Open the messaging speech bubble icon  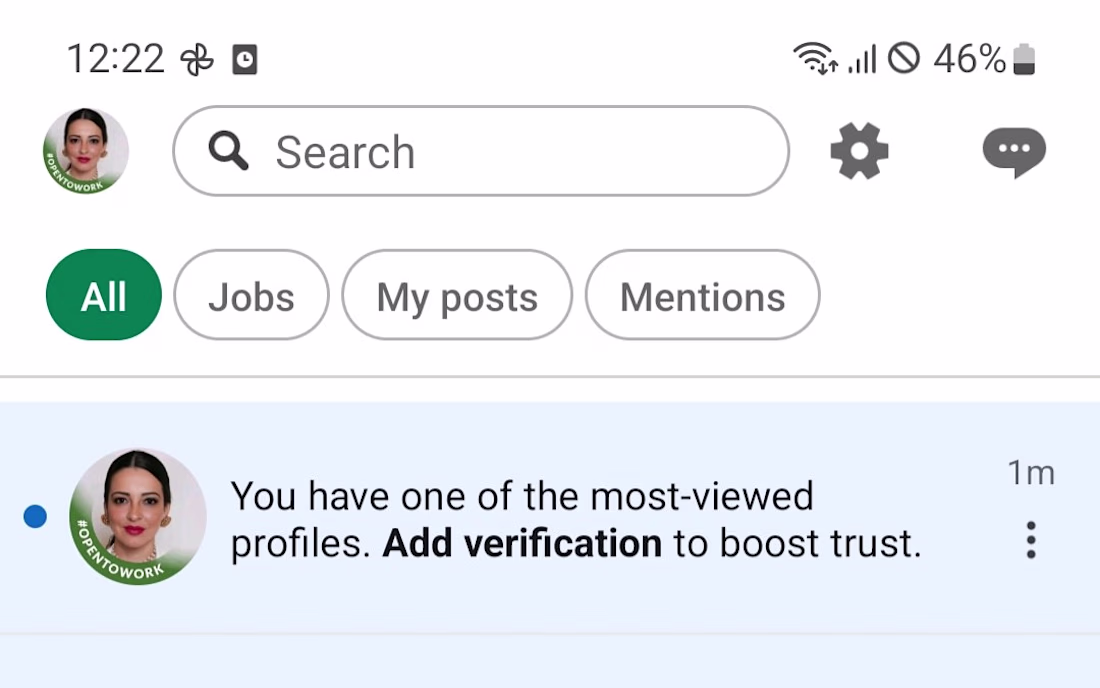pos(1014,153)
